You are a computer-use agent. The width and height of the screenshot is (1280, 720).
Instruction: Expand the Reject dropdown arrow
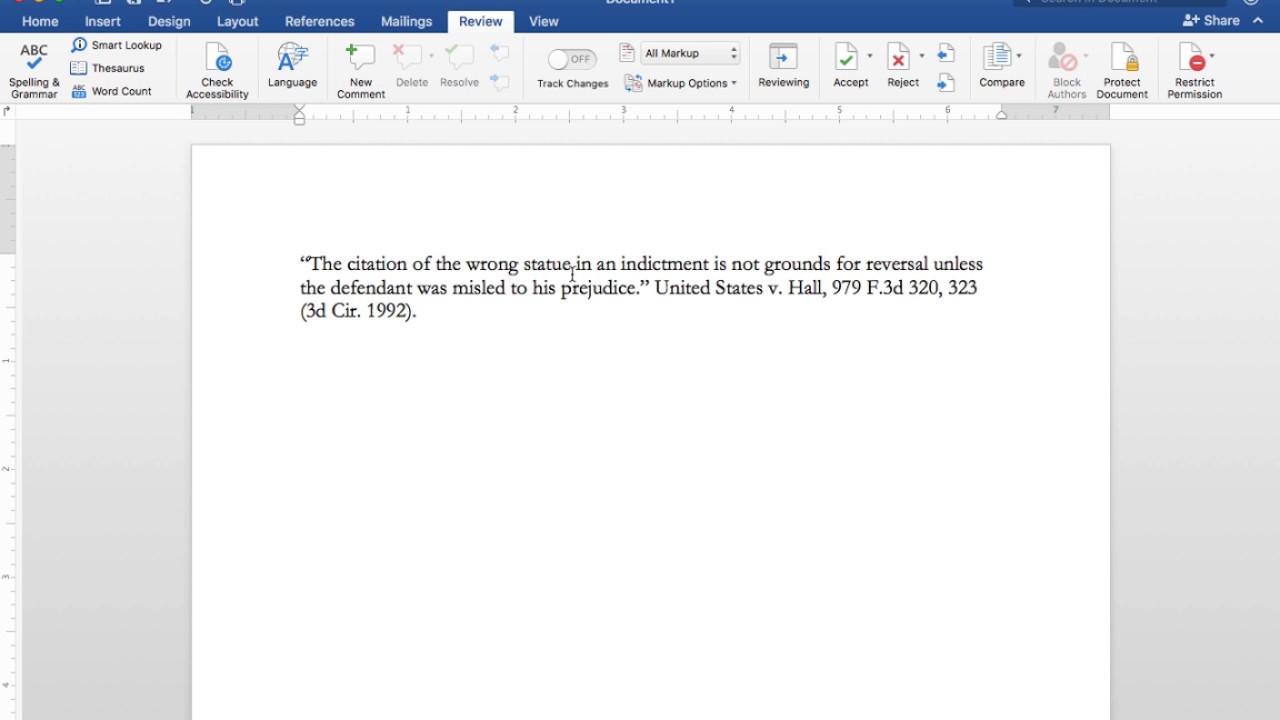pos(922,56)
